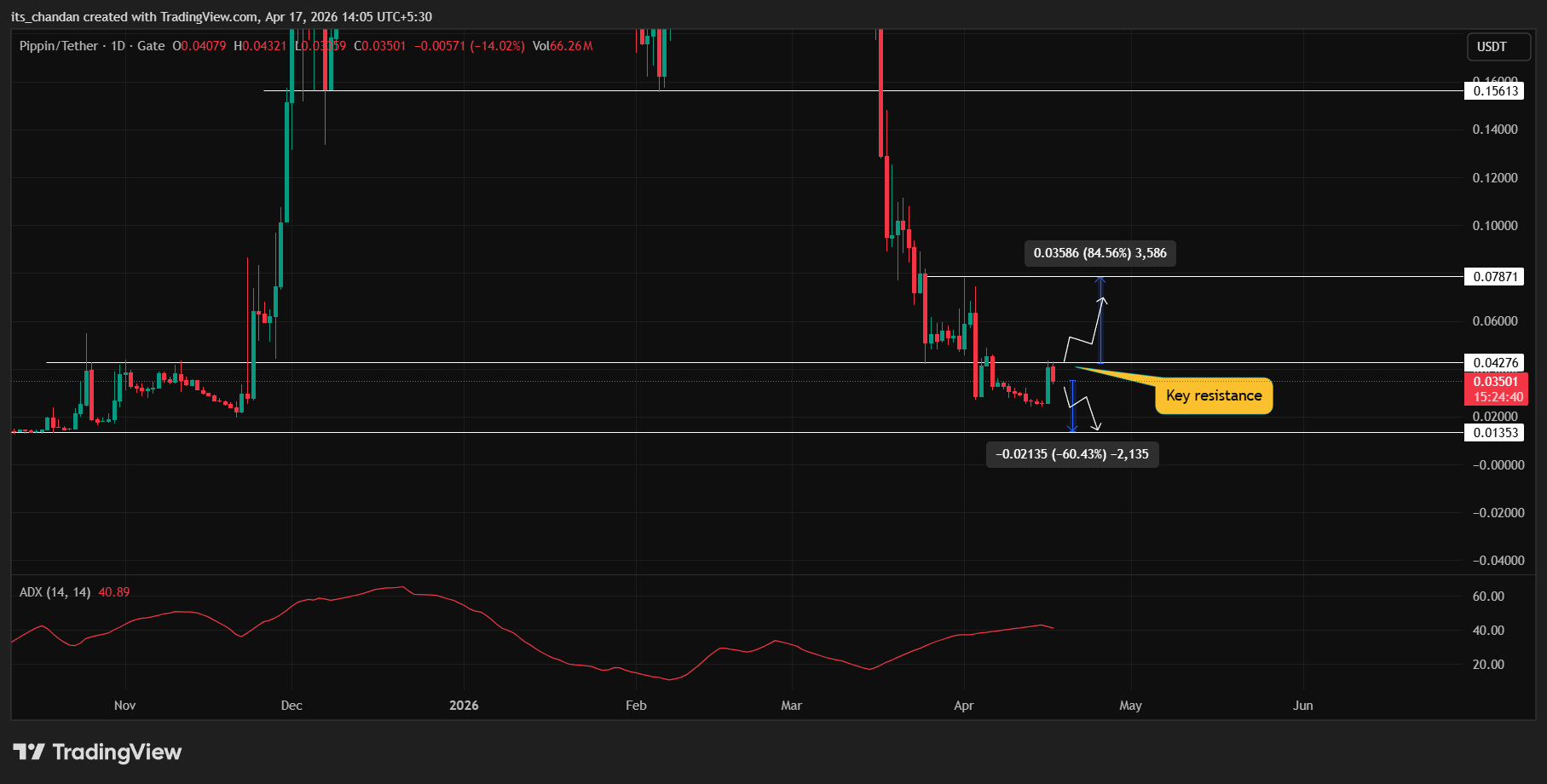Click the 2026 label on time axis
This screenshot has width=1547, height=784.
pyautogui.click(x=464, y=706)
